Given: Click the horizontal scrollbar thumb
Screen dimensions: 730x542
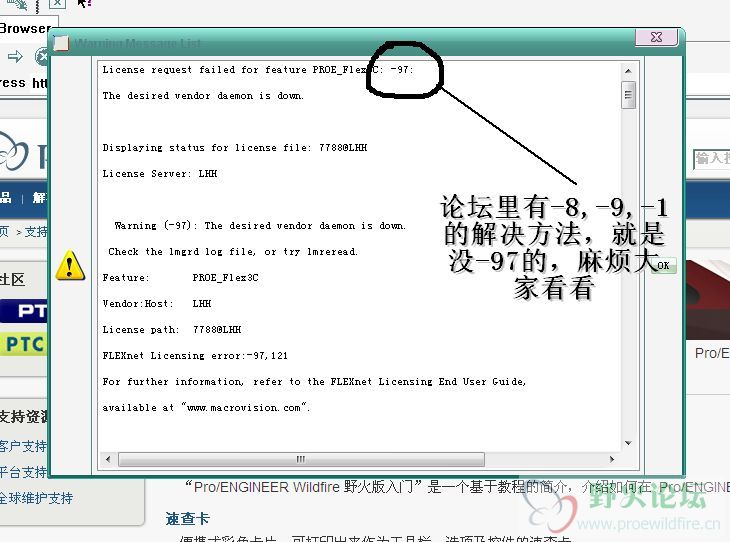Looking at the screenshot, I should tap(301, 460).
